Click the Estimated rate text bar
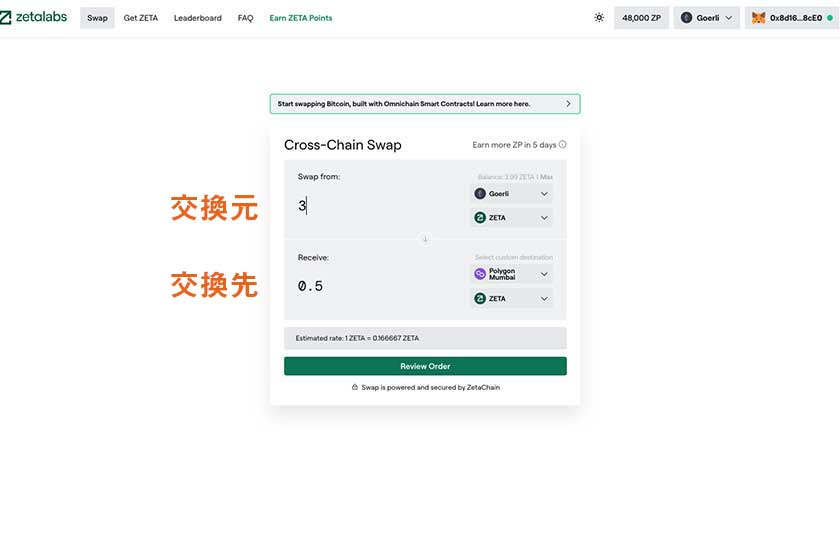 (x=425, y=338)
